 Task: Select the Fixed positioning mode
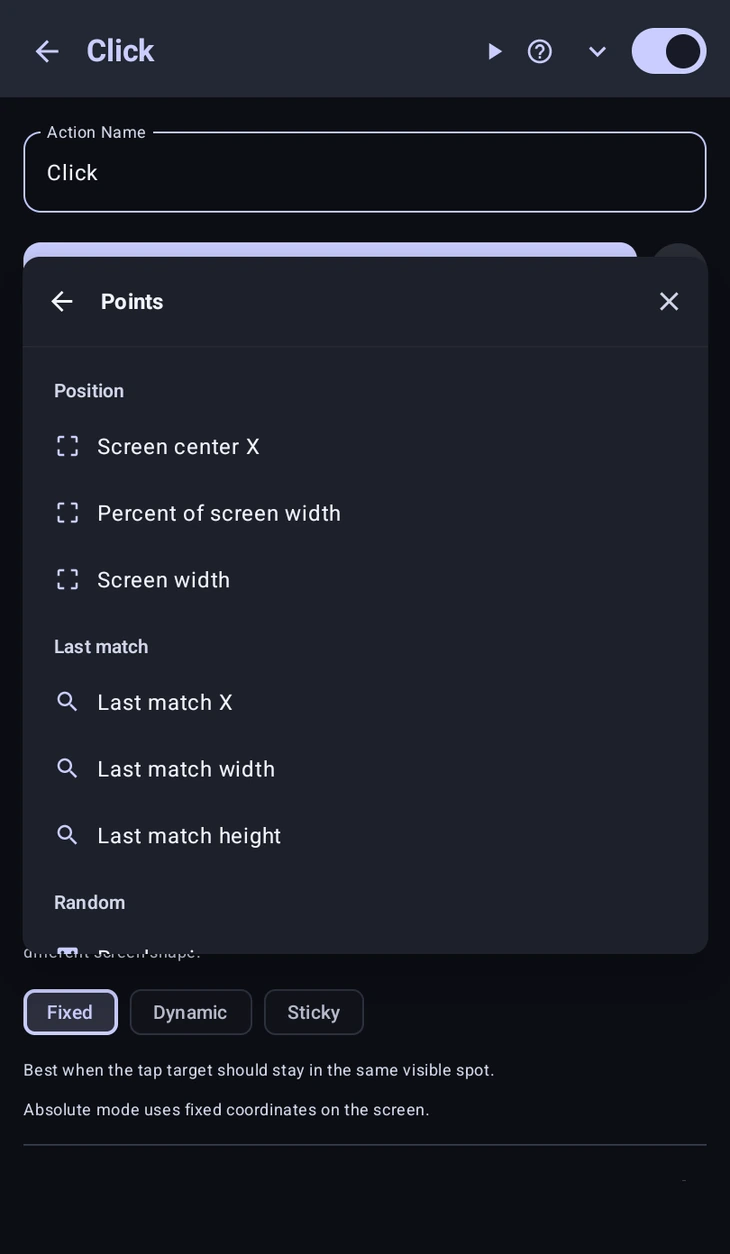[70, 1012]
